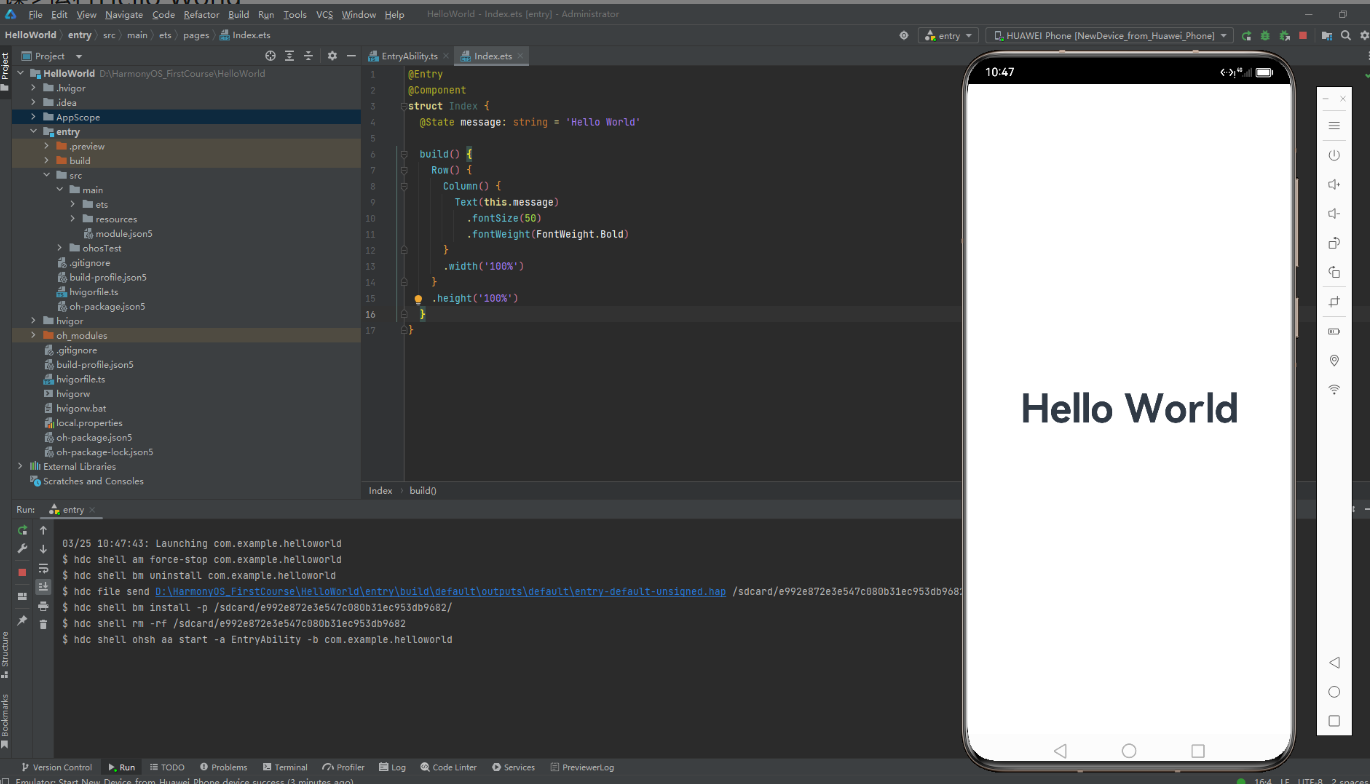1370x784 pixels.
Task: Clear all Run console output
Action: click(x=43, y=624)
